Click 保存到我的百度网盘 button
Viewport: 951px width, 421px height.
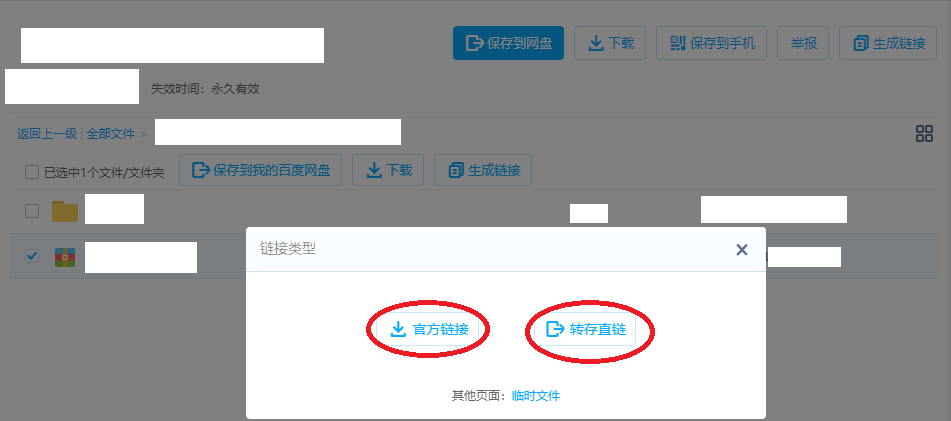[260, 170]
